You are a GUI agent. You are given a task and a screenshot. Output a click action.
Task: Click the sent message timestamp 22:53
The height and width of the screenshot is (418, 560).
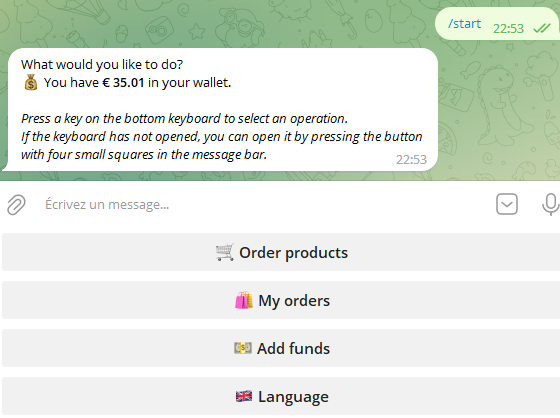tap(508, 28)
